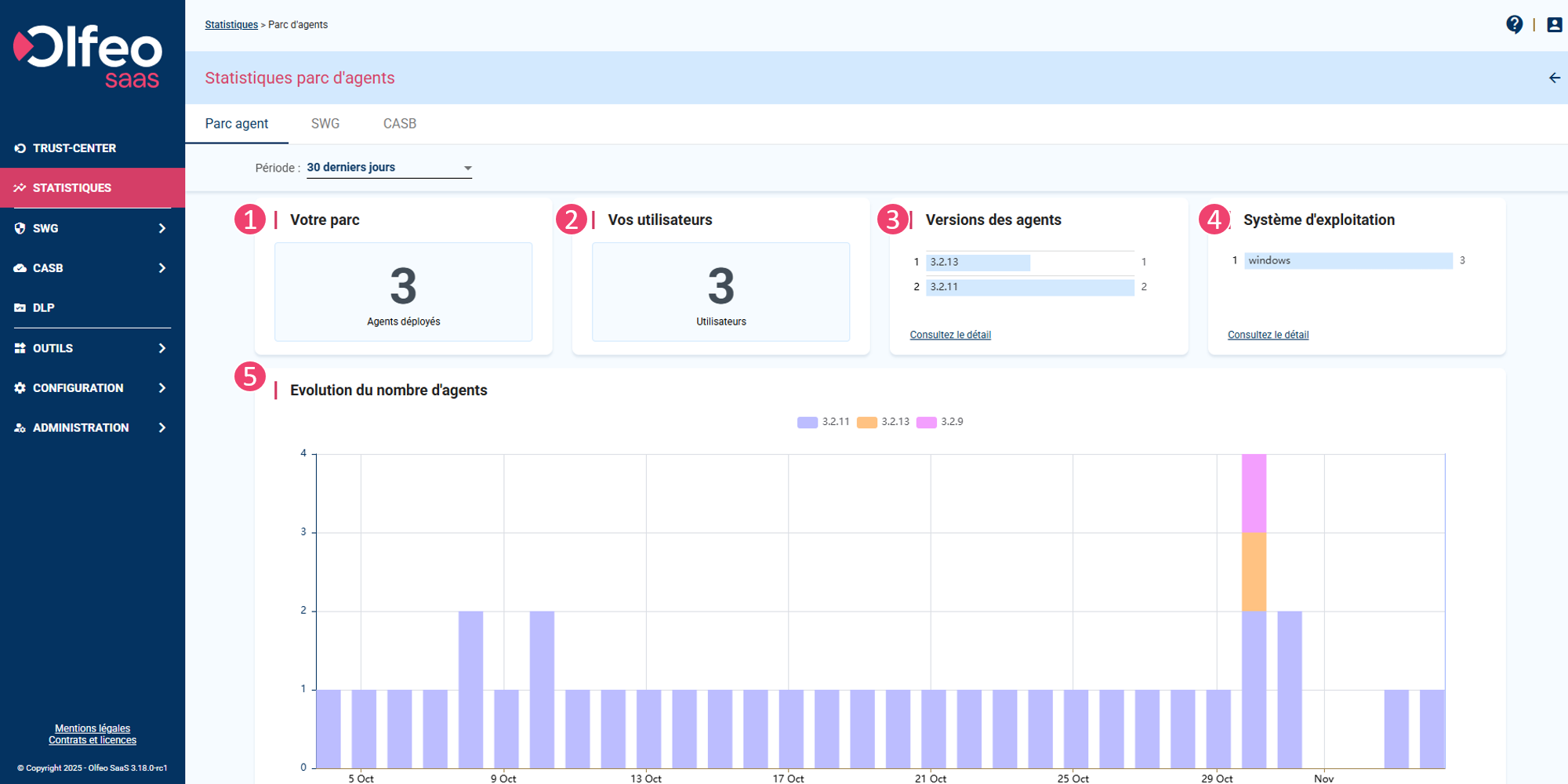Click the Statistiques chart icon in sidebar
Screen dimensions: 1568x784
click(x=20, y=188)
